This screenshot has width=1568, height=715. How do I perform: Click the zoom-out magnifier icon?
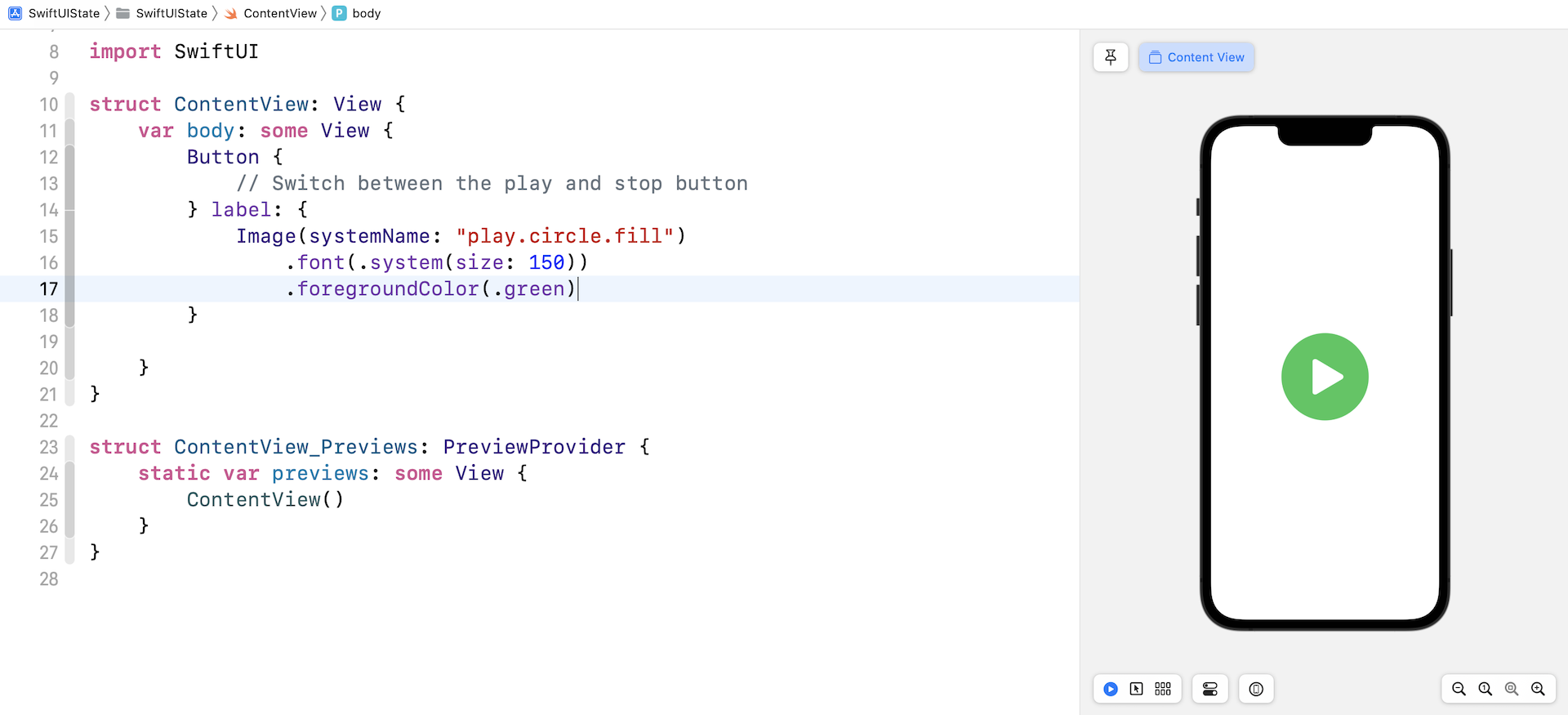coord(1459,689)
